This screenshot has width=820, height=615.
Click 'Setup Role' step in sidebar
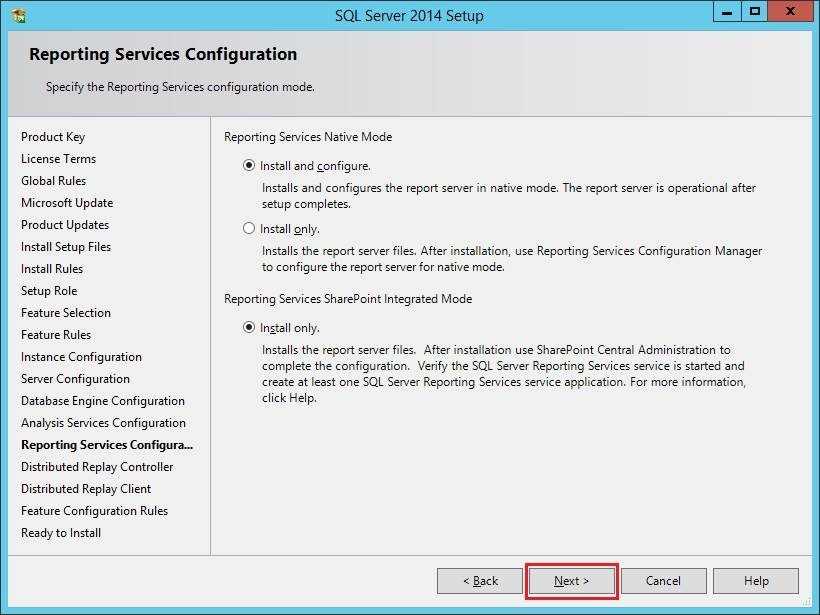(49, 291)
